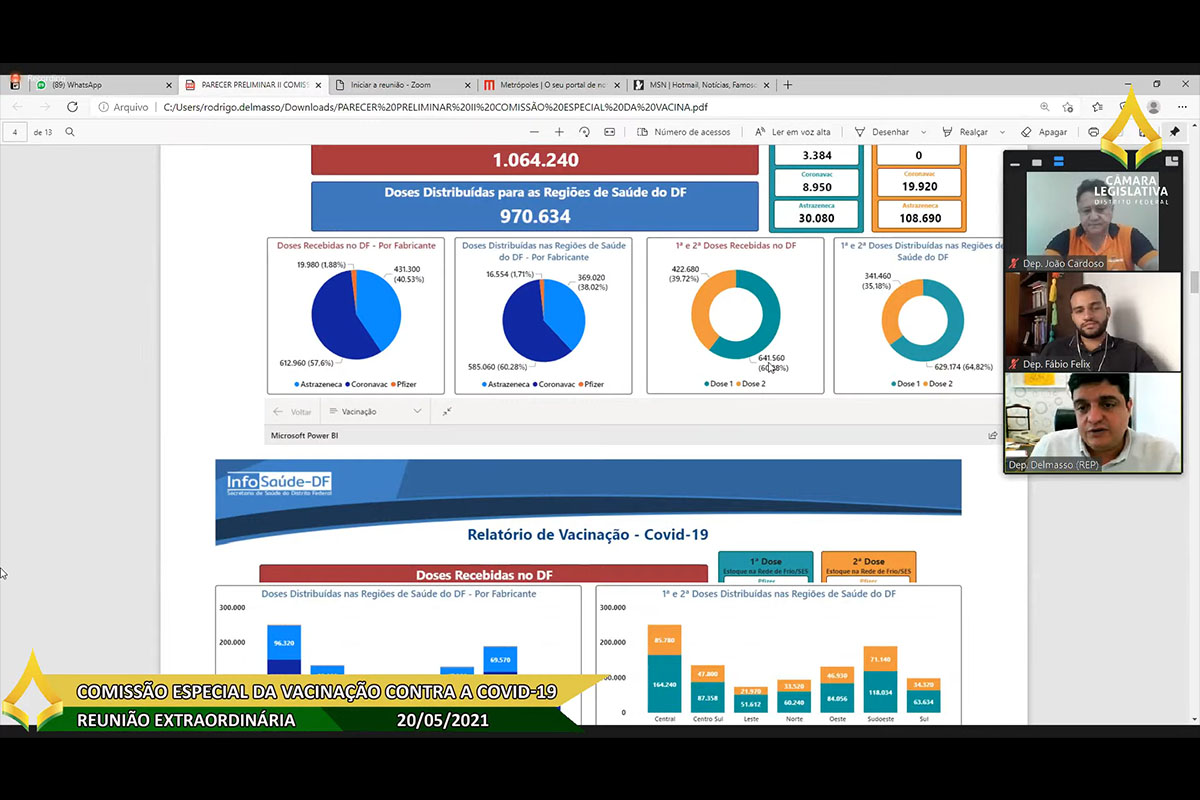Click the PDF zoom out minus icon
The image size is (1200, 800).
point(534,132)
